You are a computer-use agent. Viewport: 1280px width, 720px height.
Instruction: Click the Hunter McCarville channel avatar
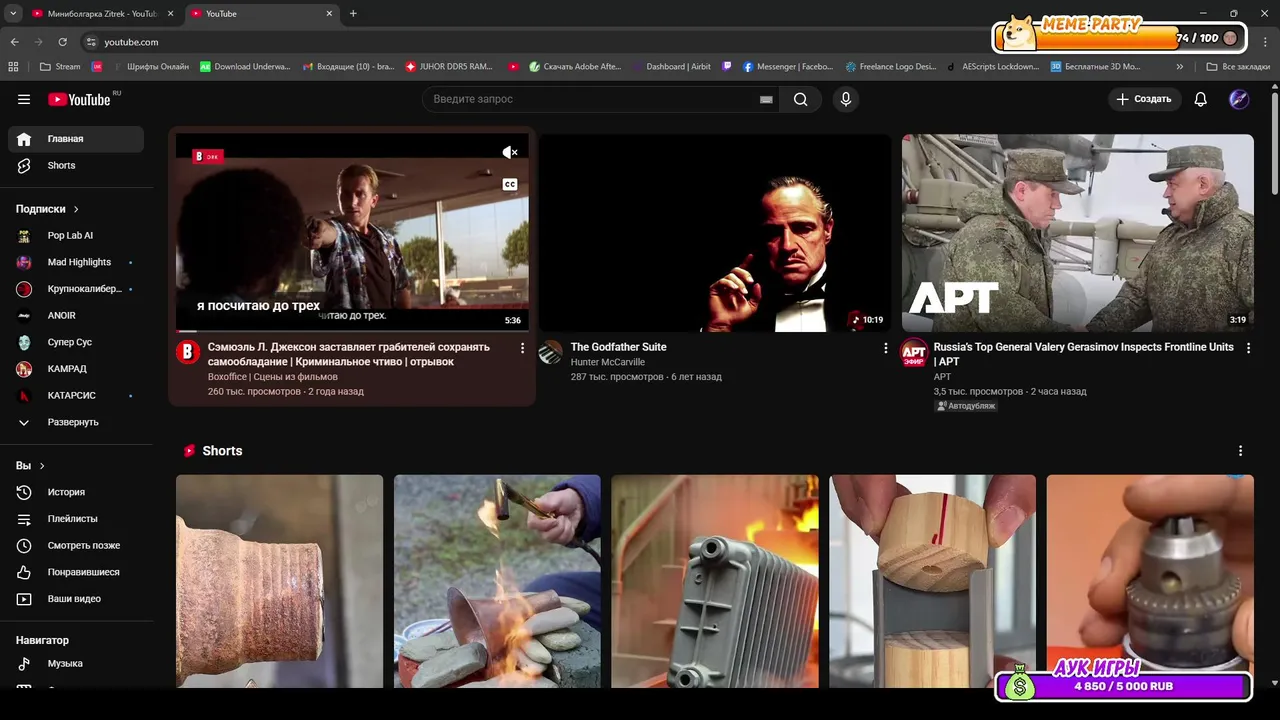pos(551,352)
